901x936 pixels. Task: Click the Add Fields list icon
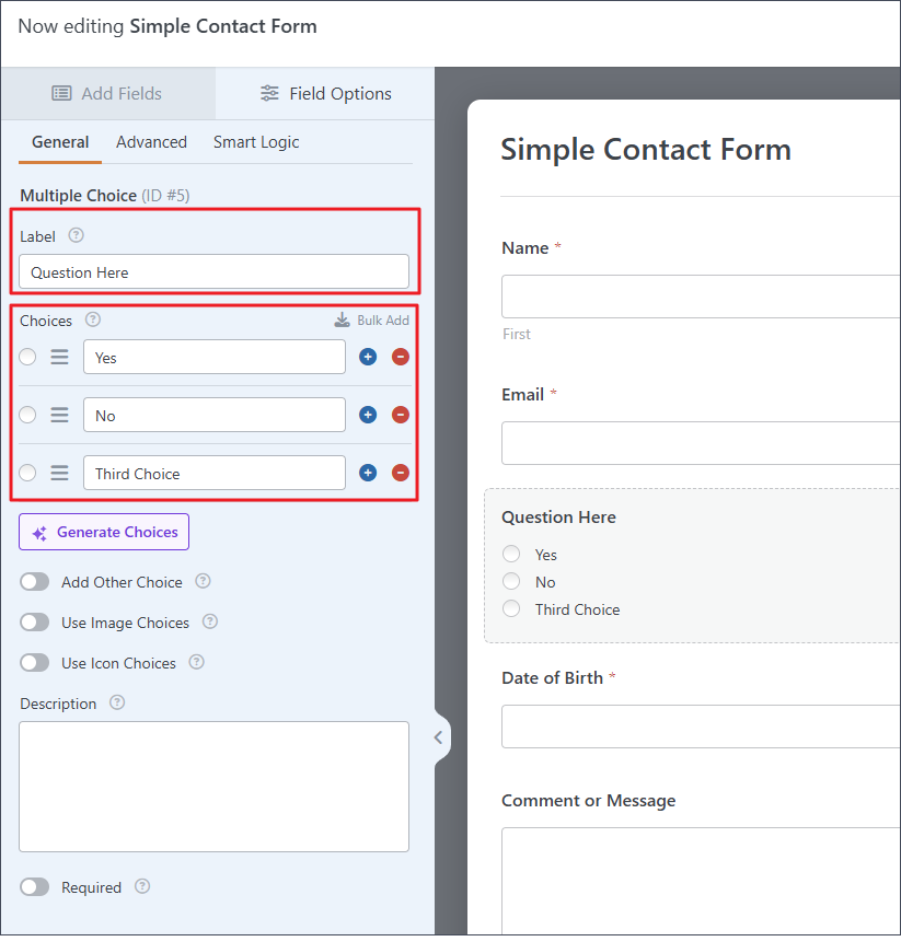coord(62,93)
